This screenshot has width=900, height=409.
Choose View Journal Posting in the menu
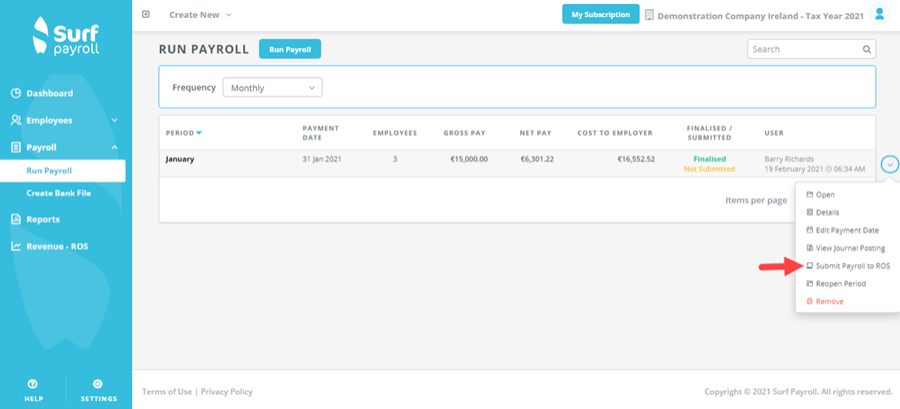pyautogui.click(x=851, y=248)
